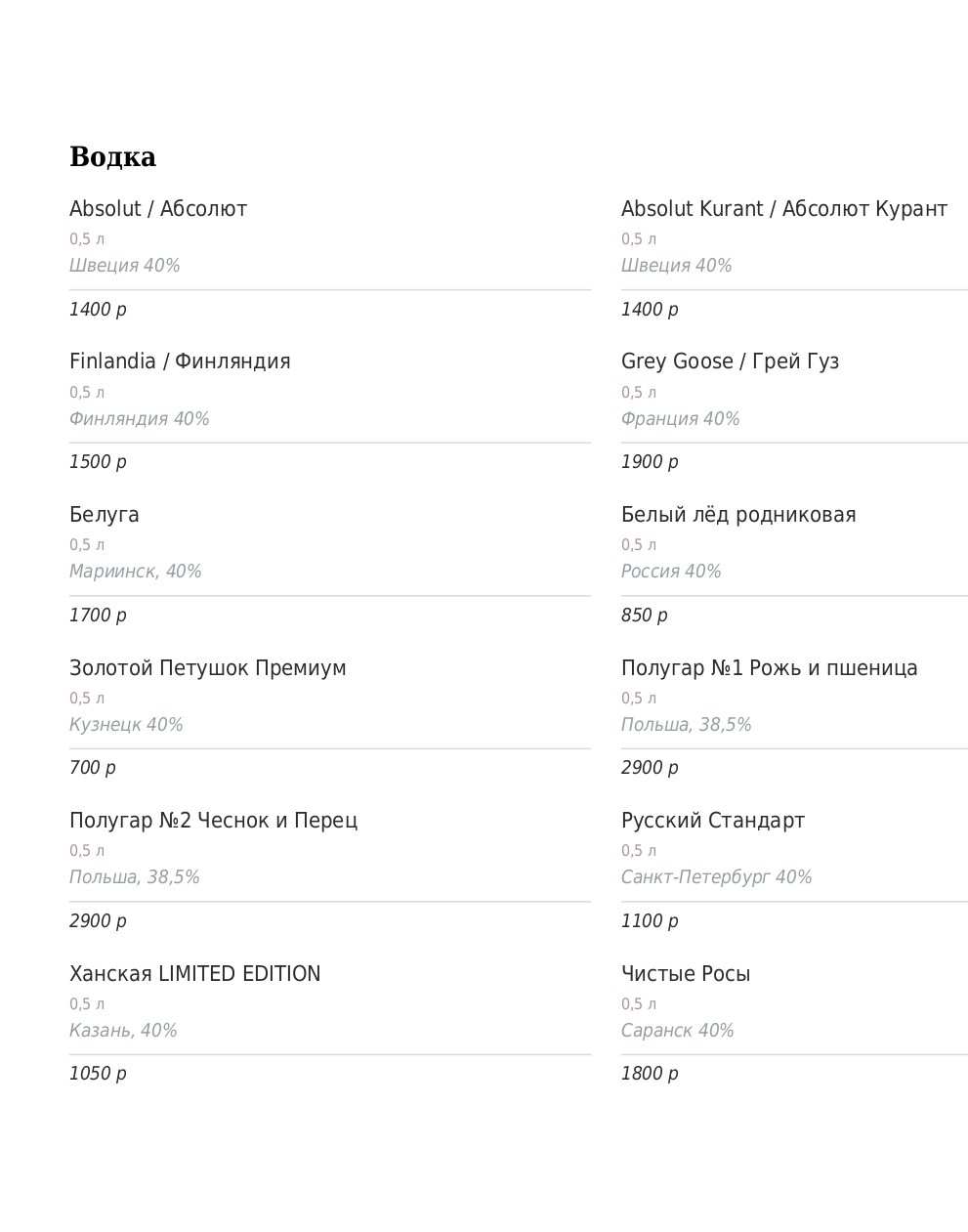Screen dimensions: 968x1232
Task: Click the Белуга item name
Action: pyautogui.click(x=105, y=515)
